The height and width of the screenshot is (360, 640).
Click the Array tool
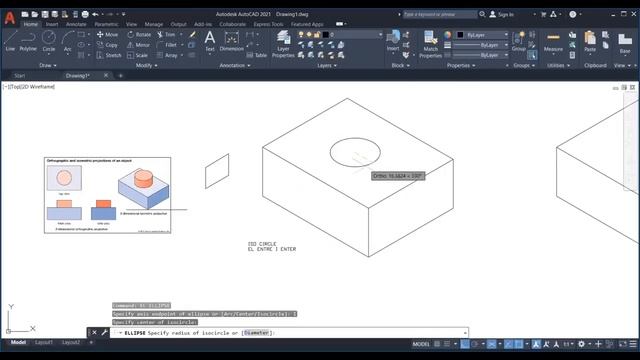coord(167,55)
